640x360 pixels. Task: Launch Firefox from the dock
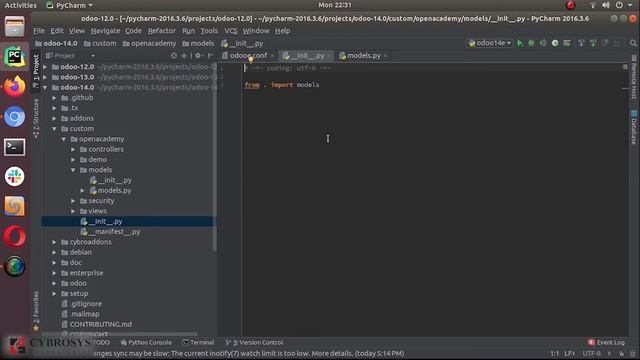point(14,86)
